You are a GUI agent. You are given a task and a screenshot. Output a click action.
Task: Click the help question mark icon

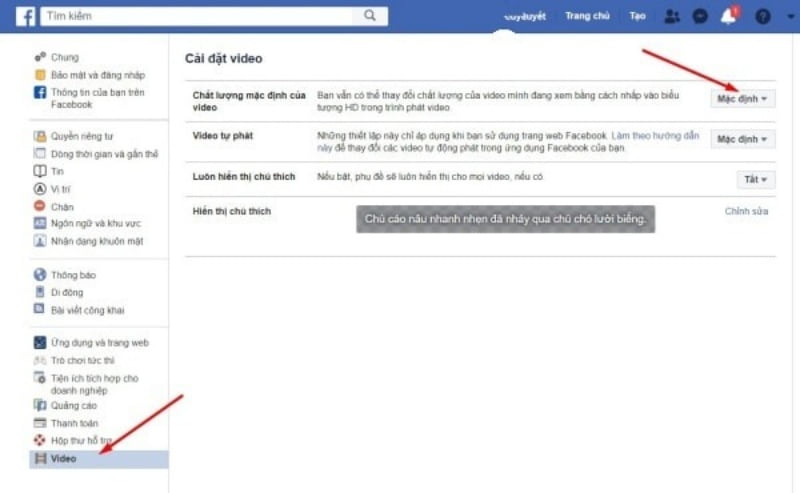click(763, 17)
